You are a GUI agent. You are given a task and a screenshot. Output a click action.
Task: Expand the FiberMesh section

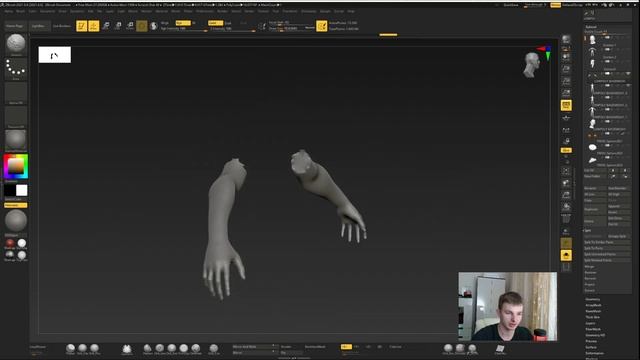pyautogui.click(x=593, y=329)
